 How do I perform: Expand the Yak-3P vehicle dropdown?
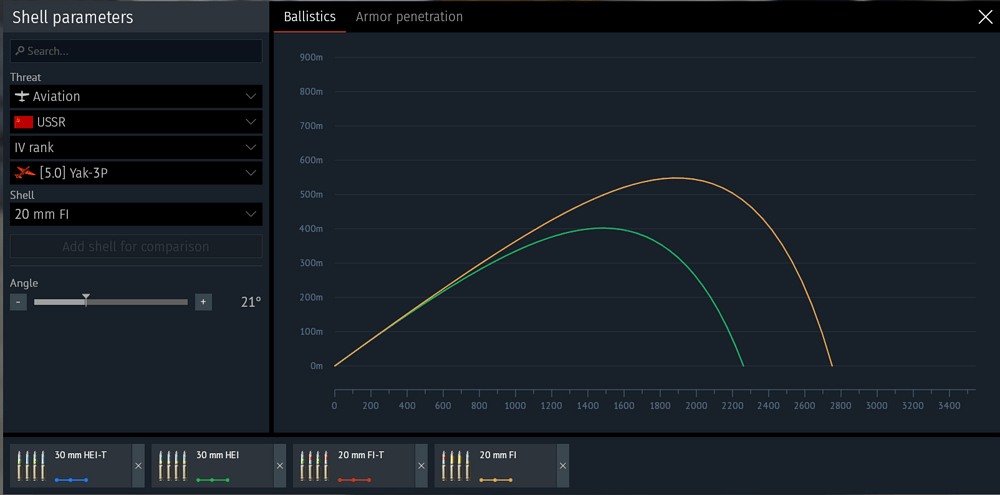(136, 173)
